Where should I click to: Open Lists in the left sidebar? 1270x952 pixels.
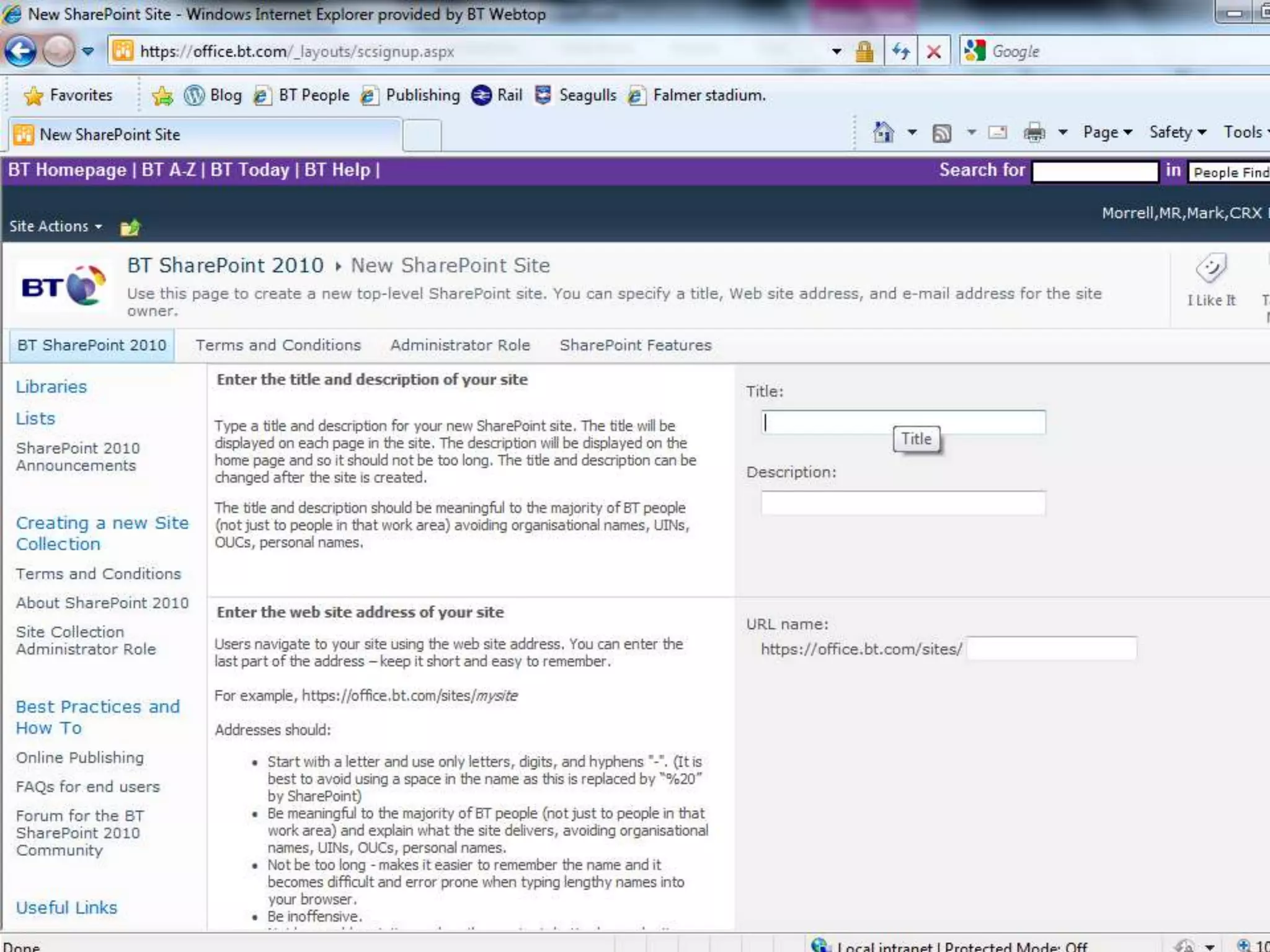coord(35,418)
